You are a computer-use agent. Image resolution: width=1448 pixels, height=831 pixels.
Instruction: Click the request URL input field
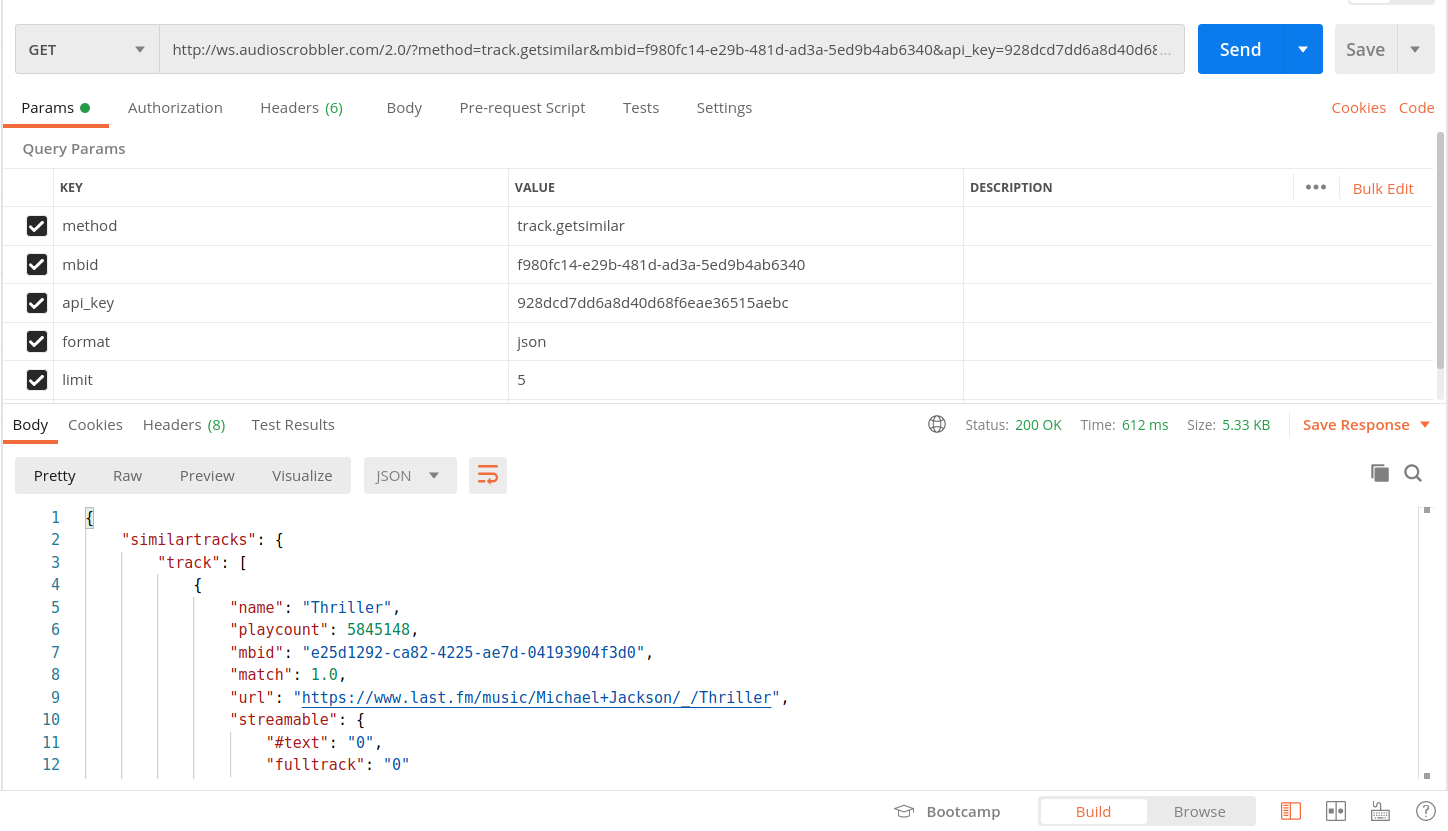click(x=672, y=49)
